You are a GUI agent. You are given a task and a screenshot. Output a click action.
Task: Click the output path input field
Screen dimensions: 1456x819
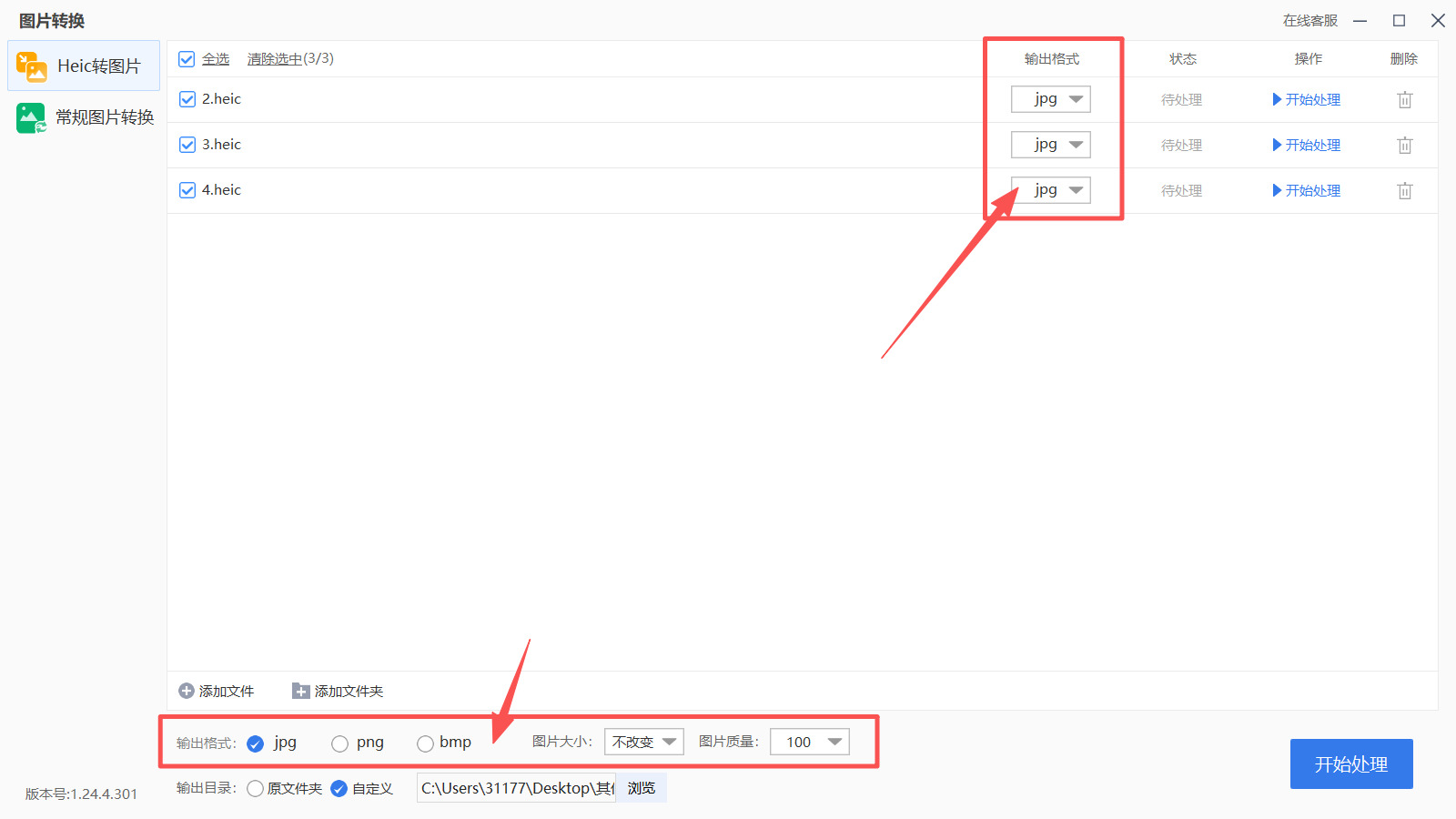(x=516, y=788)
